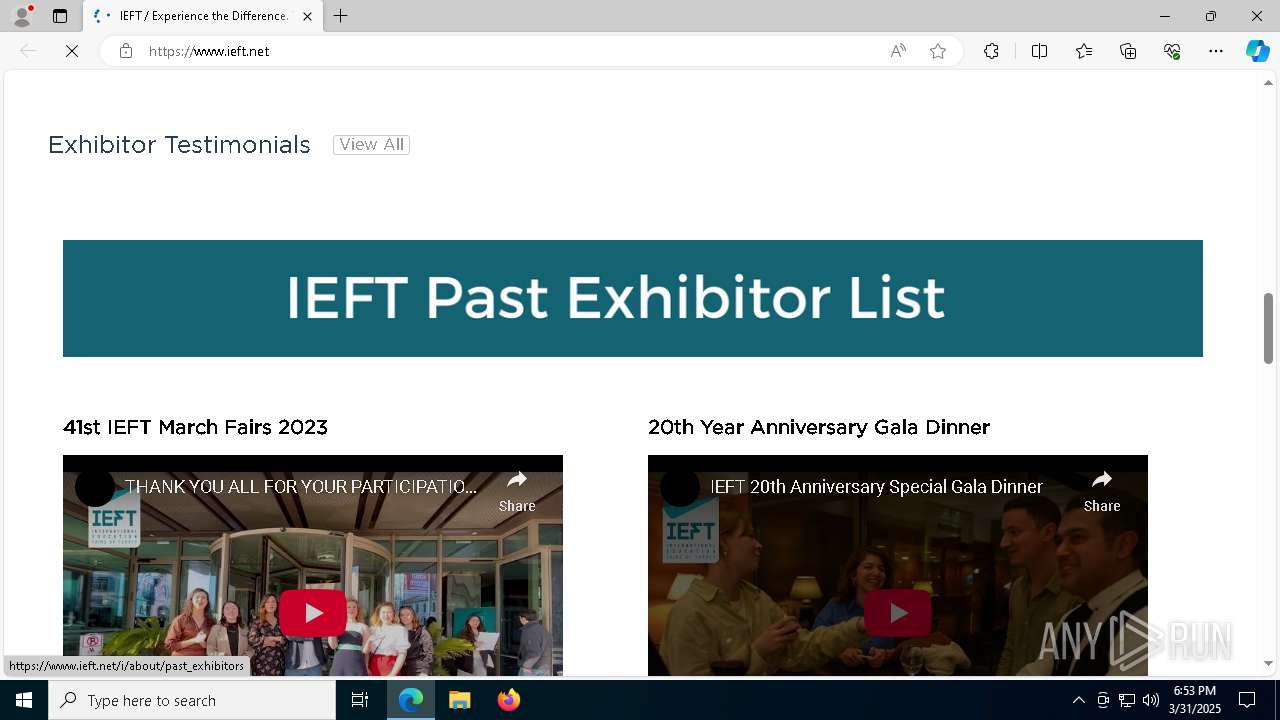Screen dimensions: 1280x720
Task: Toggle split screen view icon
Action: [x=1039, y=51]
